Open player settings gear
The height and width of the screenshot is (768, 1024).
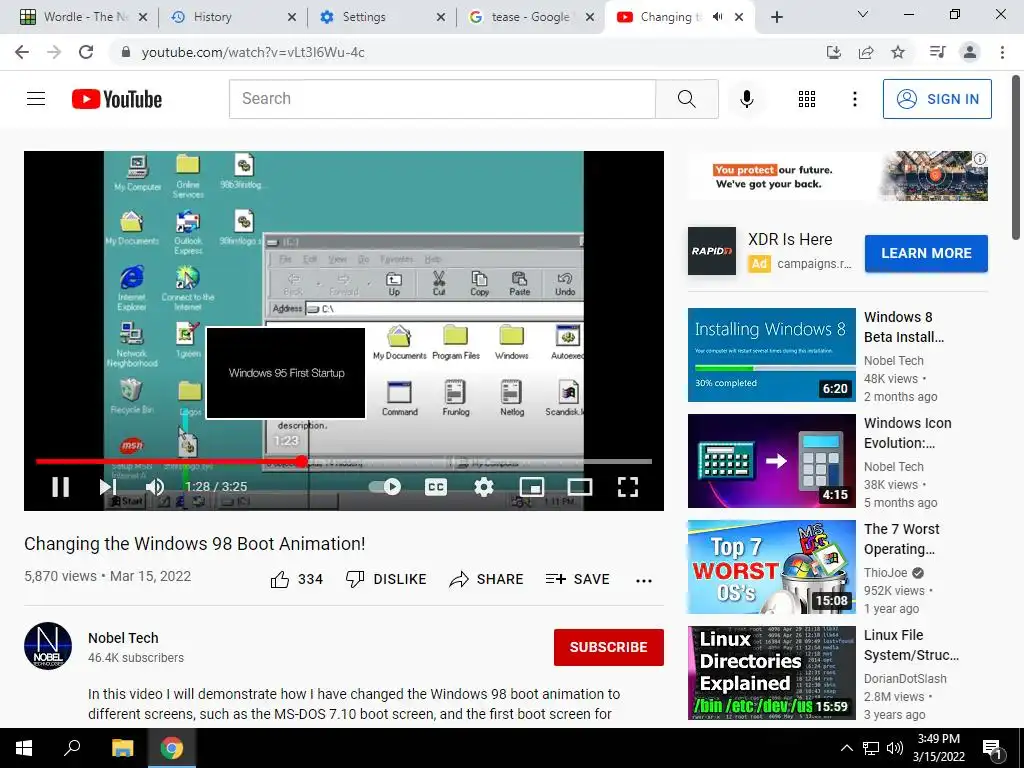click(x=484, y=487)
